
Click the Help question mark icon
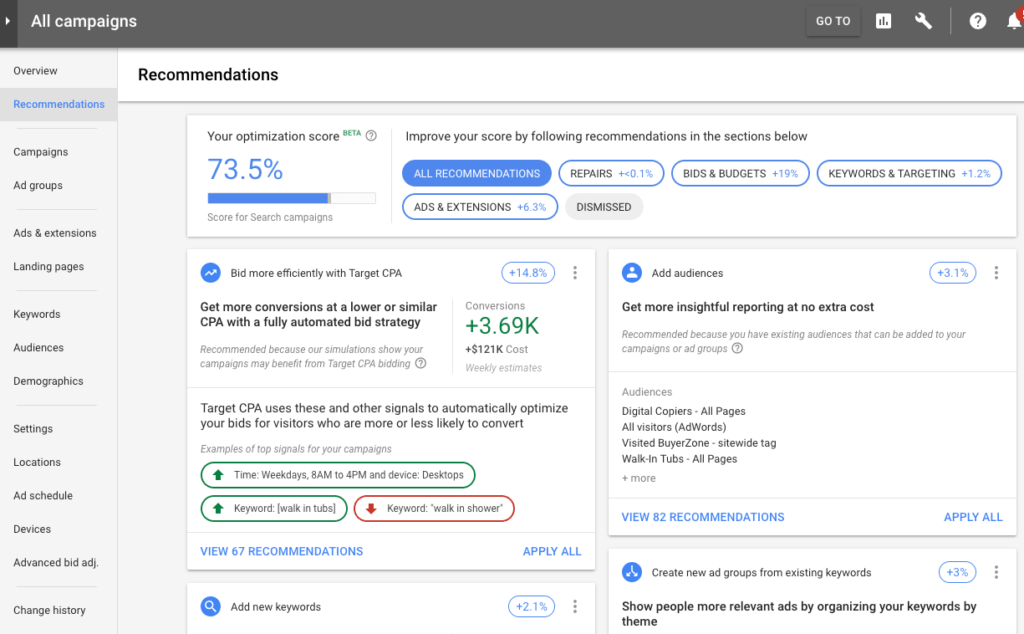point(977,20)
